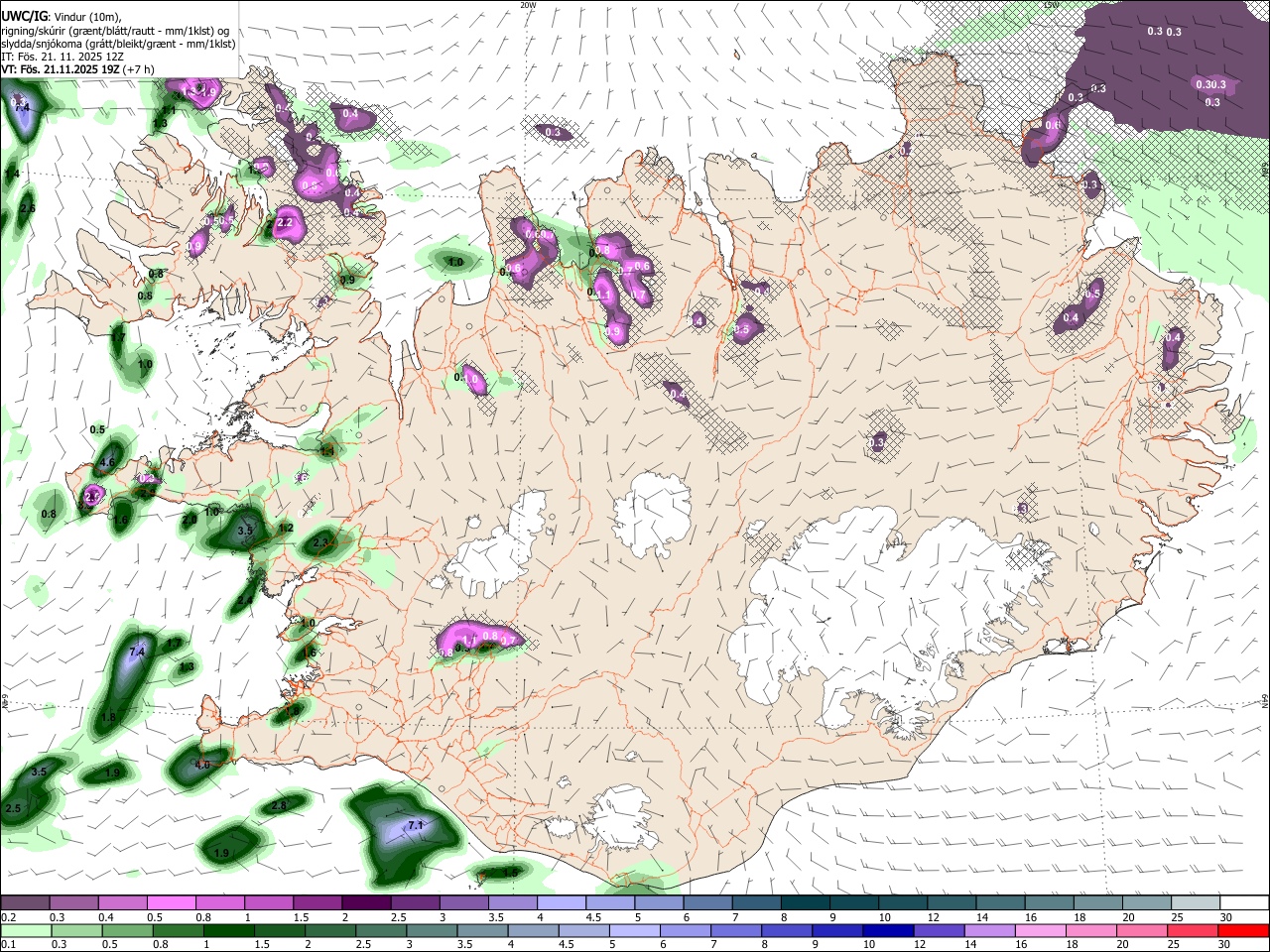Click the 'IT: Fös. 21. 11. 2025 12Z' line
1270x952 pixels.
click(61, 58)
